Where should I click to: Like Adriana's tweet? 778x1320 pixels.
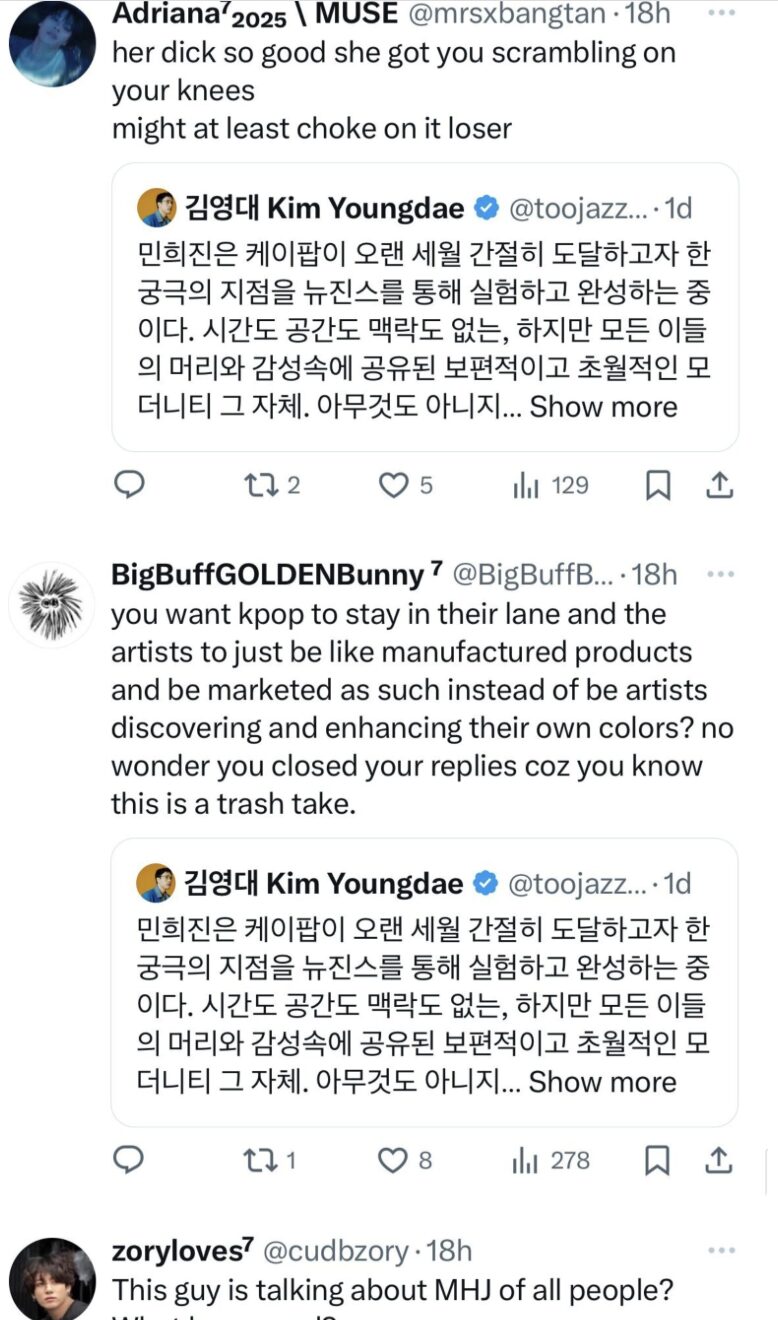(394, 486)
